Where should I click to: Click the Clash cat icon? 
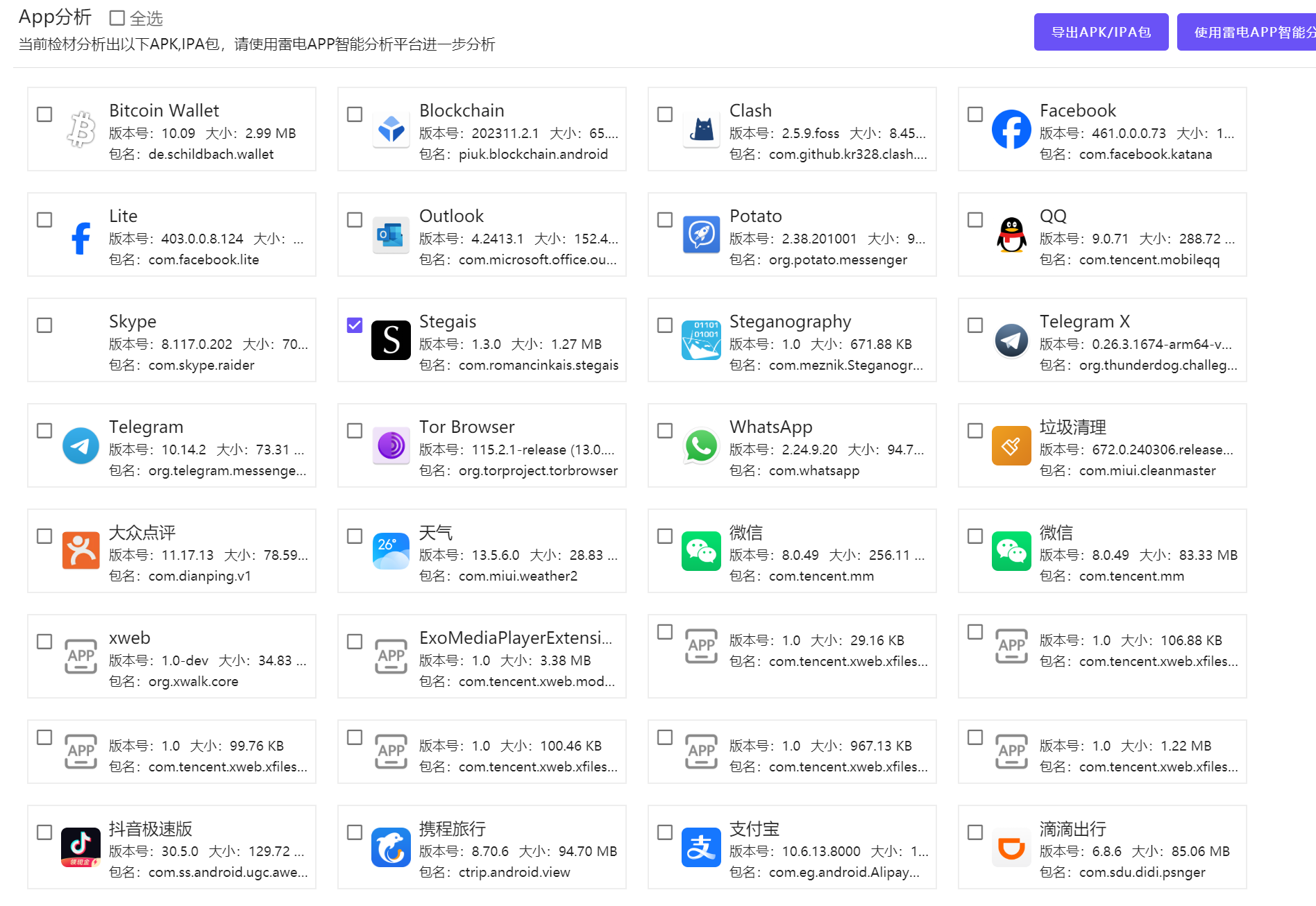701,130
